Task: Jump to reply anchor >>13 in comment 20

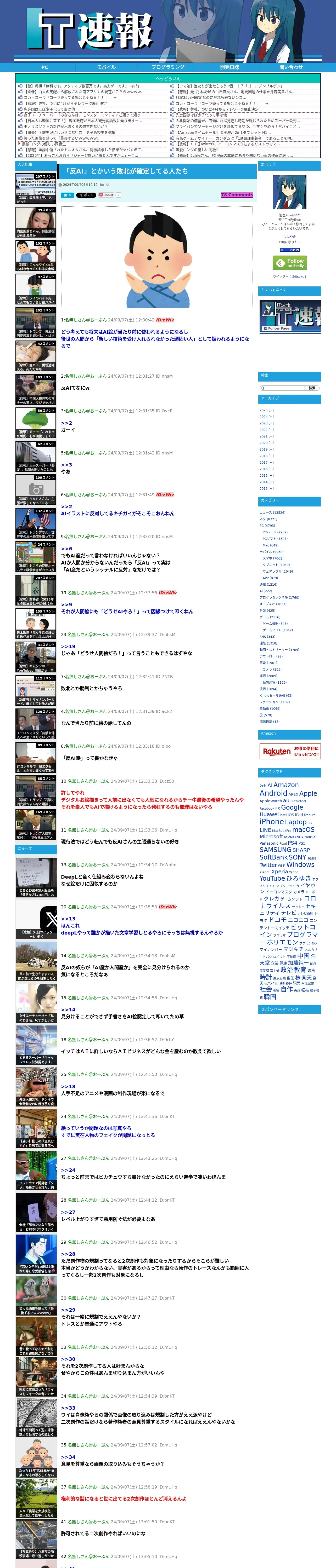Action: (x=68, y=919)
